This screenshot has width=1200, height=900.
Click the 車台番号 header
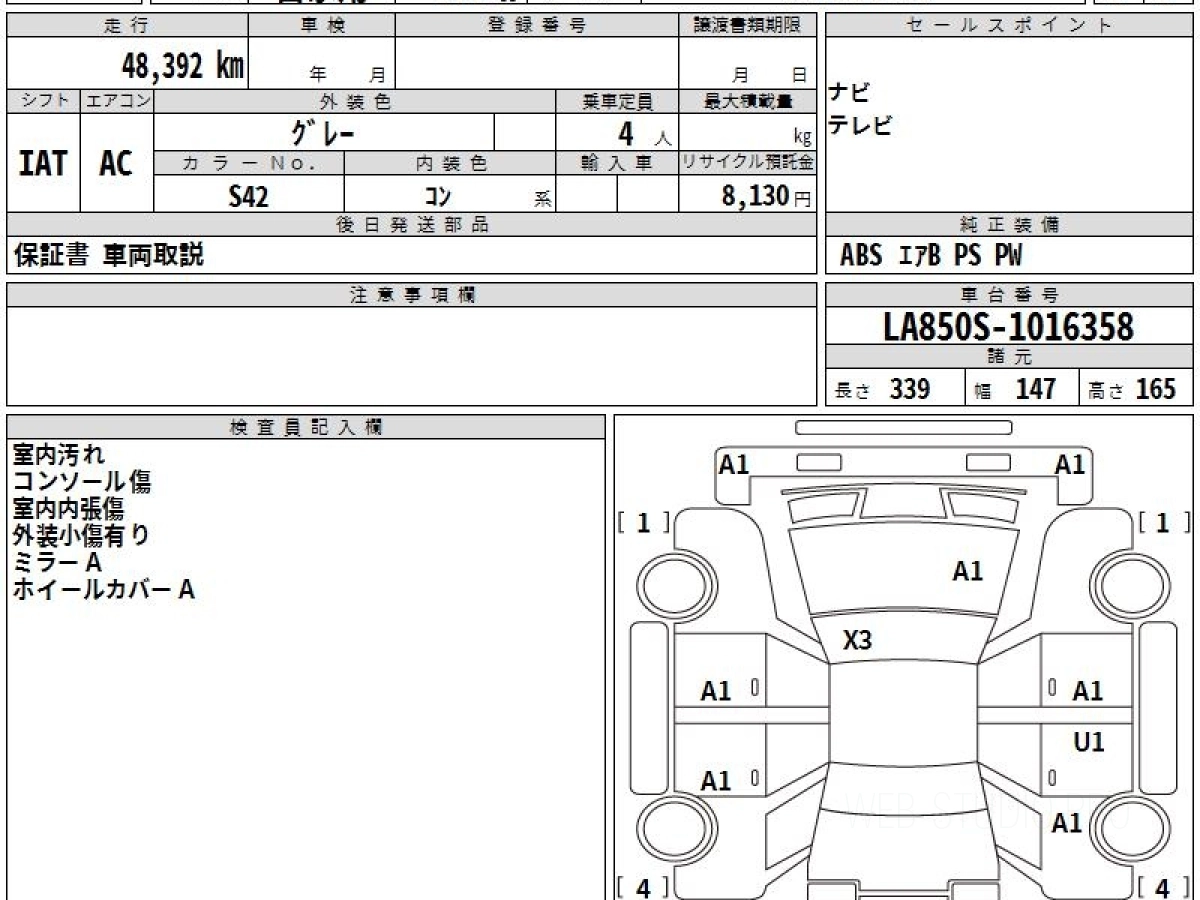[1009, 295]
